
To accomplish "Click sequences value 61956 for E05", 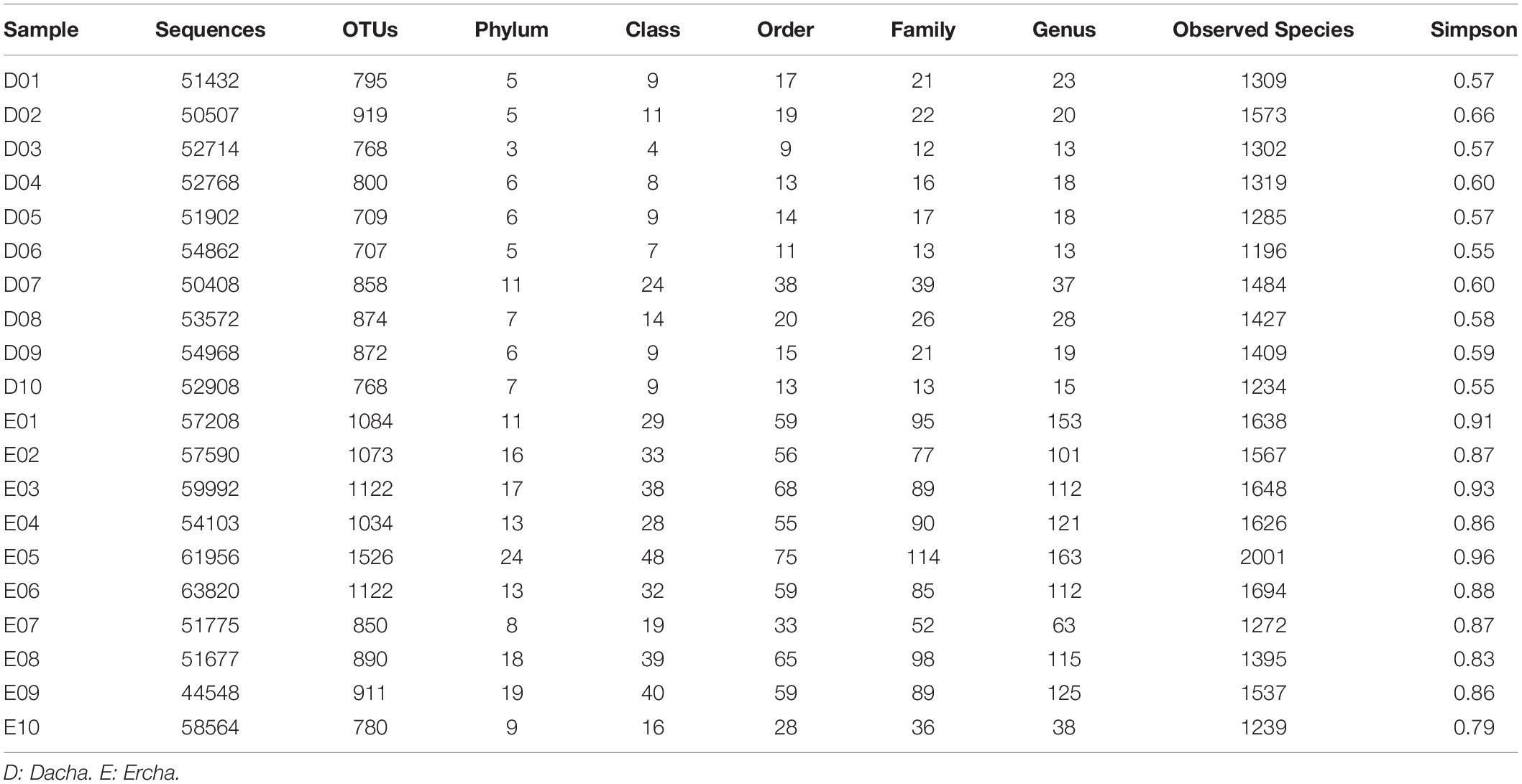I will coord(210,557).
